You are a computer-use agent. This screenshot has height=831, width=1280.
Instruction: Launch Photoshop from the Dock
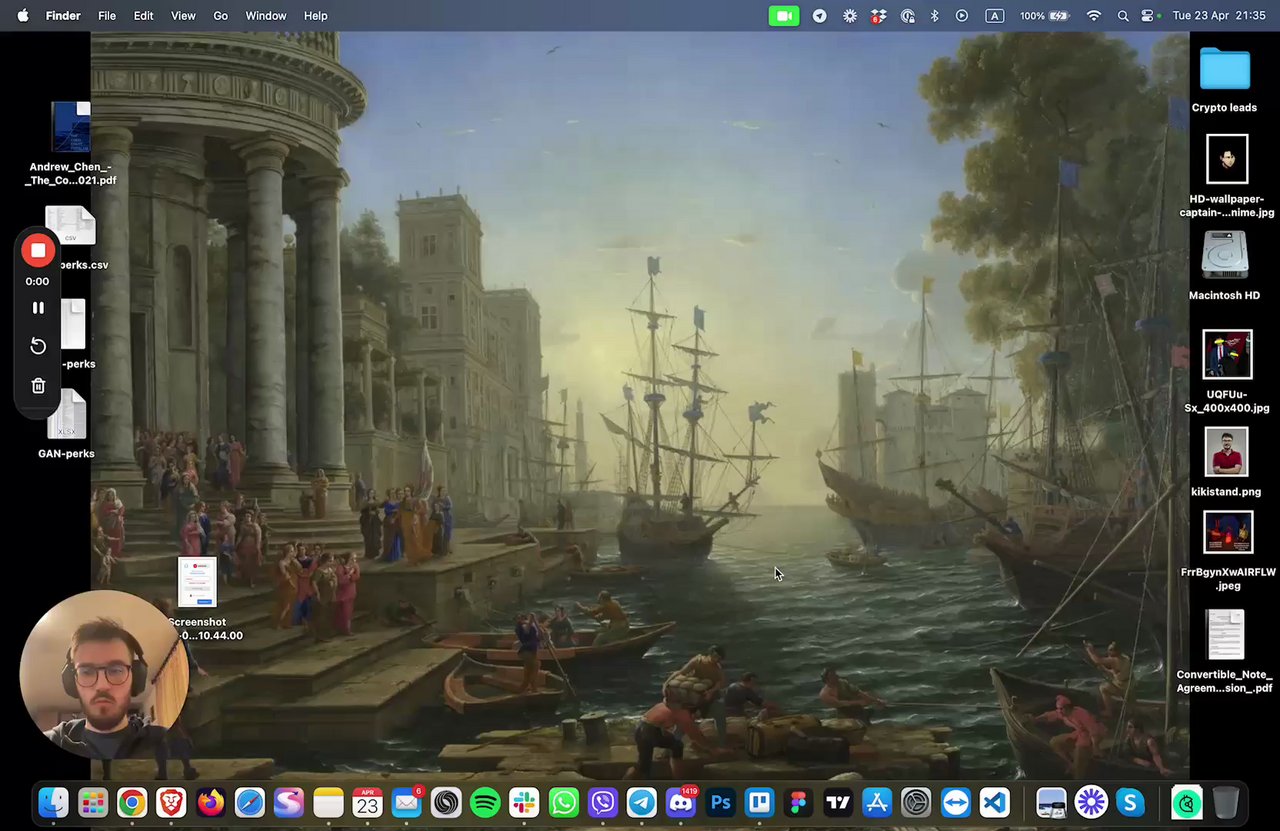(720, 802)
